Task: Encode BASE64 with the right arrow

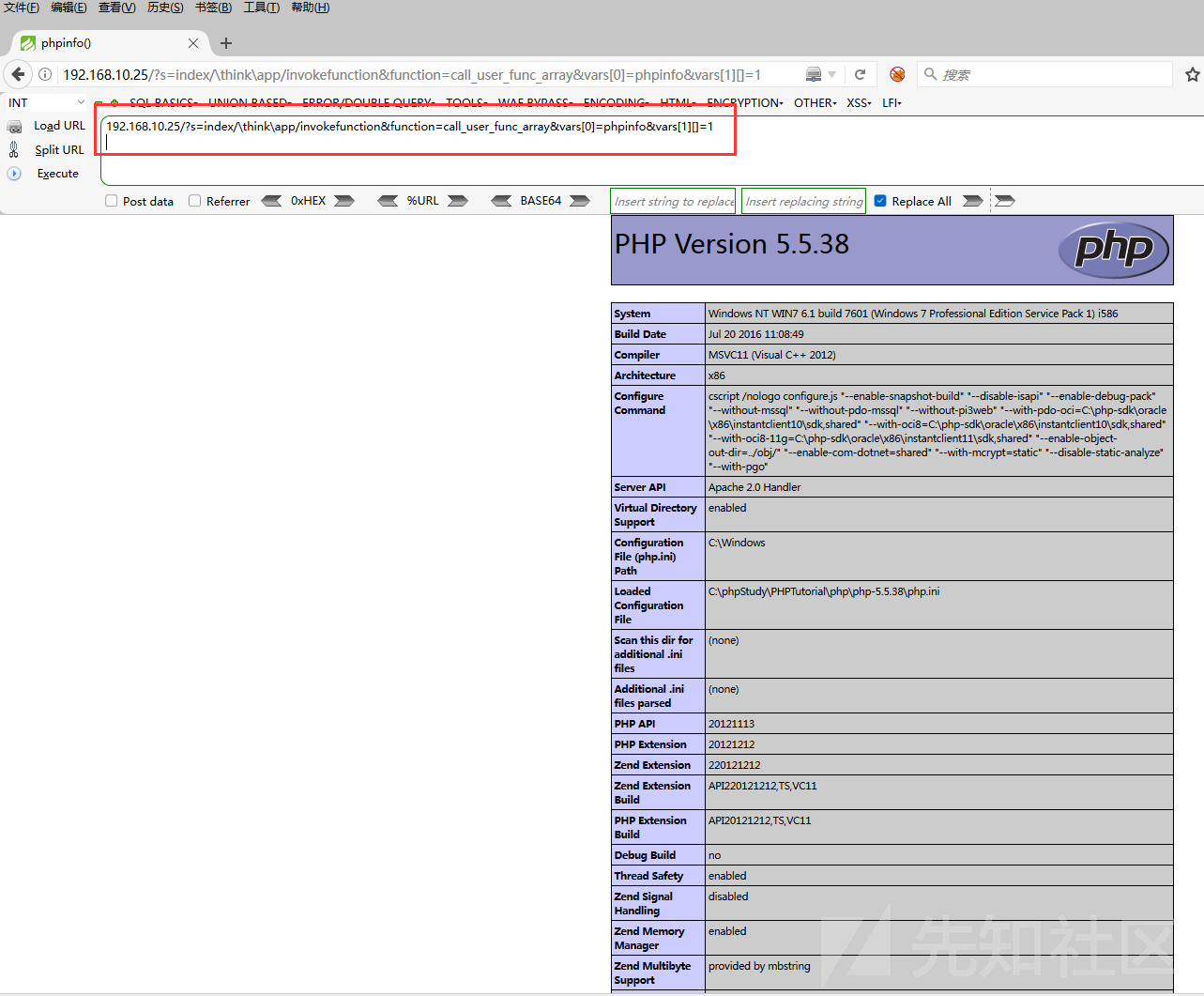Action: (x=580, y=201)
